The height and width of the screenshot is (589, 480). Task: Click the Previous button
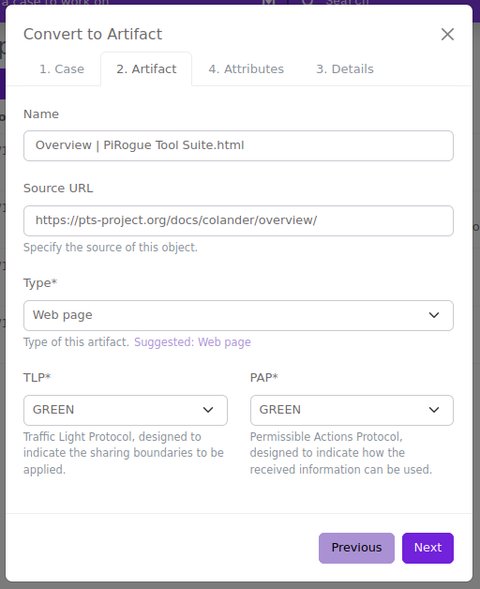356,548
